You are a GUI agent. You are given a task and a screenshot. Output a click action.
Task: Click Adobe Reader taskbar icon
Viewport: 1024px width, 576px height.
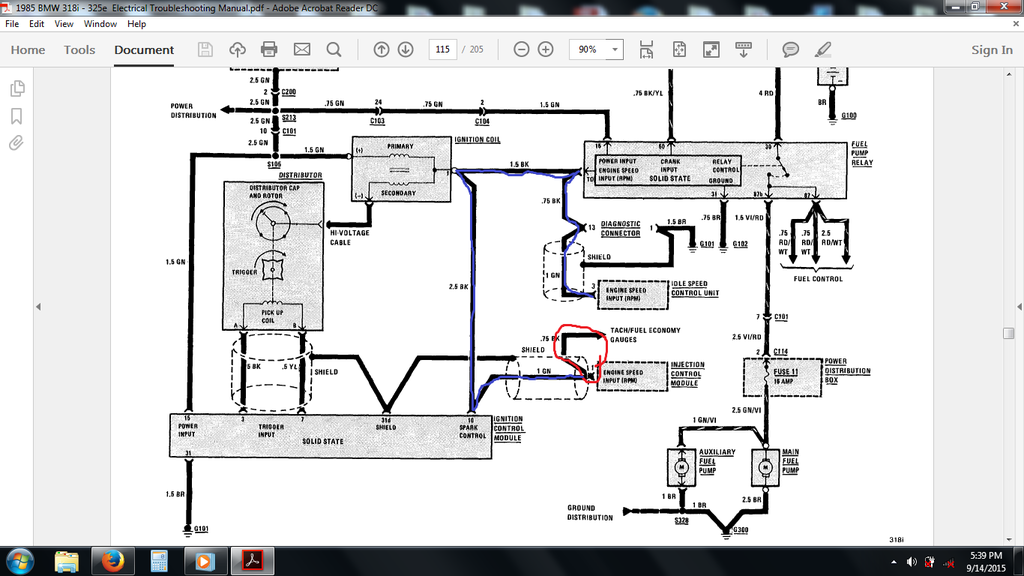pyautogui.click(x=252, y=561)
